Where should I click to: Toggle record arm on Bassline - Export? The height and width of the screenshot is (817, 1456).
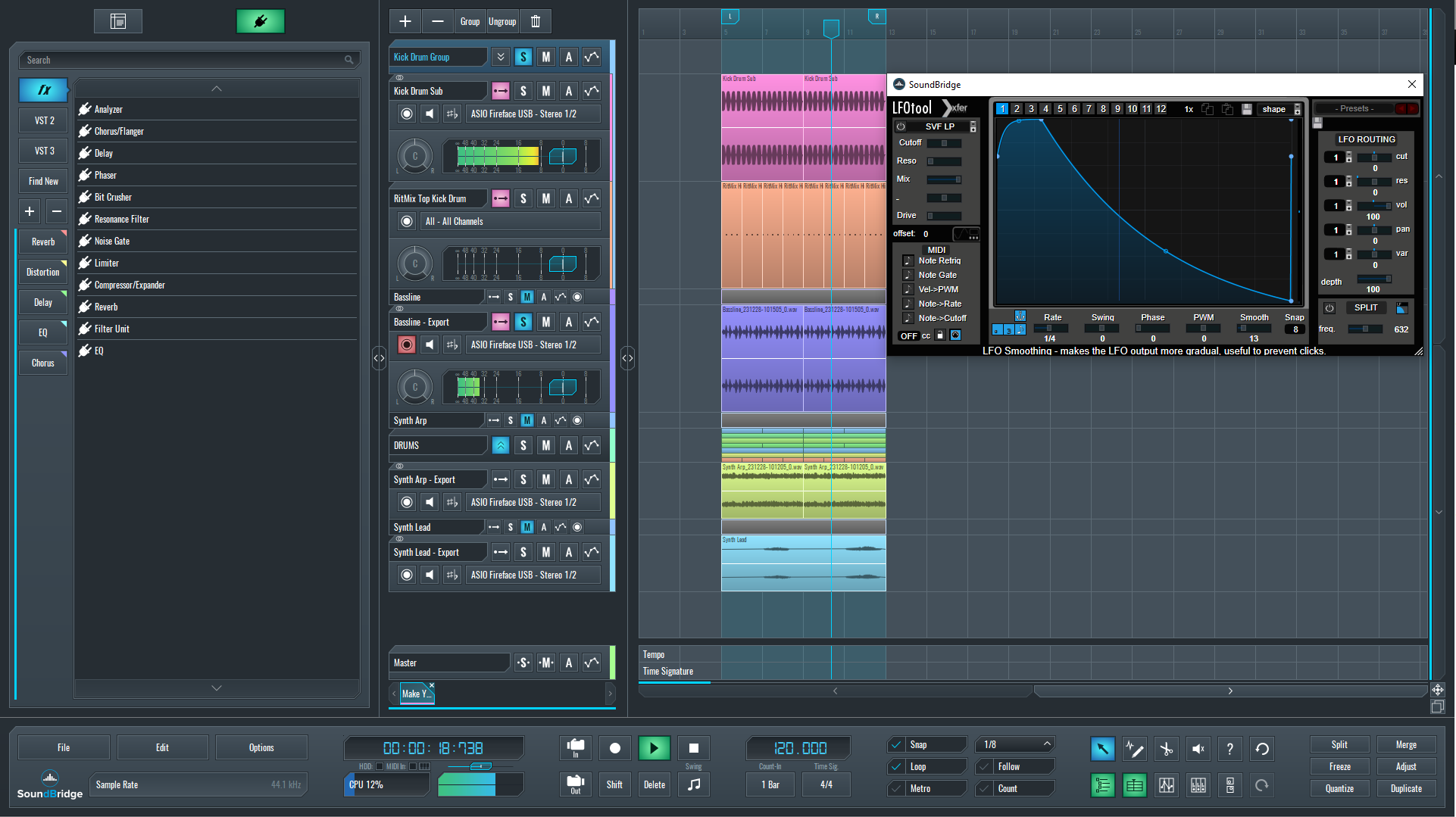point(407,345)
